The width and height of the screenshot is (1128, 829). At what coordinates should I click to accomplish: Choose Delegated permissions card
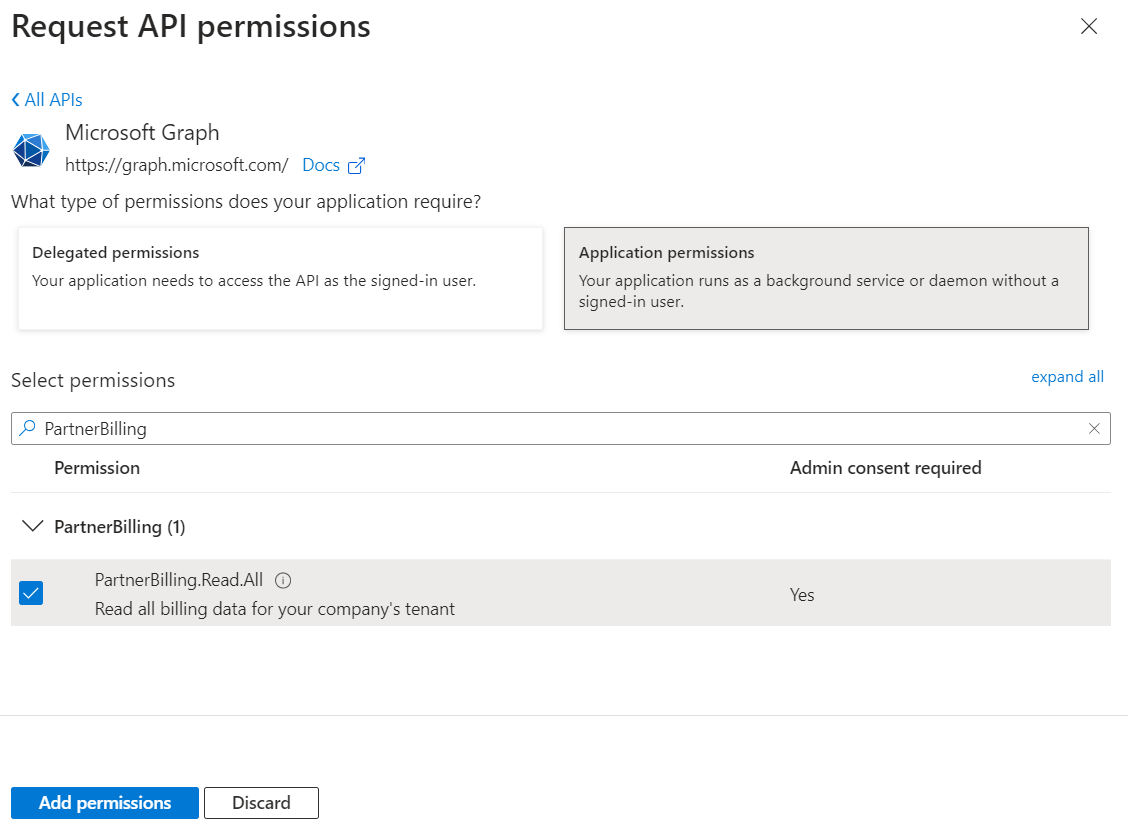point(280,278)
